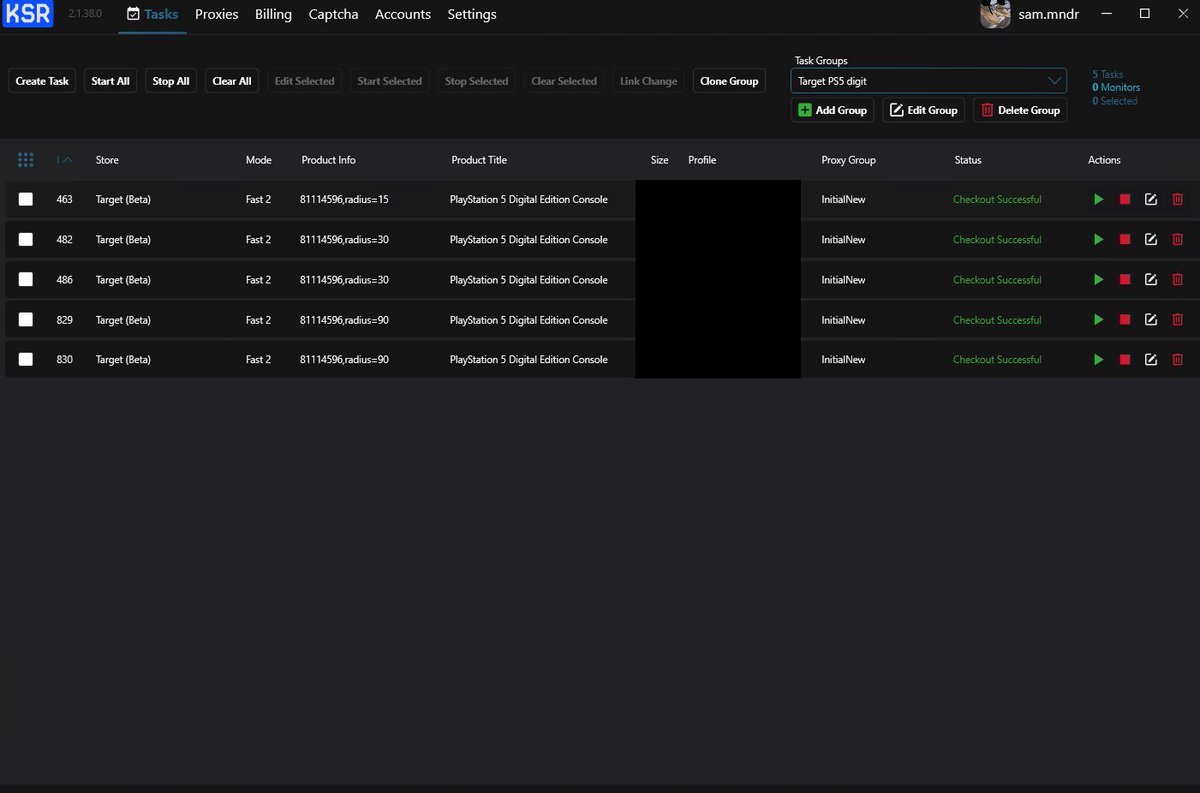
Task: Stop task 830 with red square
Action: [1125, 359]
